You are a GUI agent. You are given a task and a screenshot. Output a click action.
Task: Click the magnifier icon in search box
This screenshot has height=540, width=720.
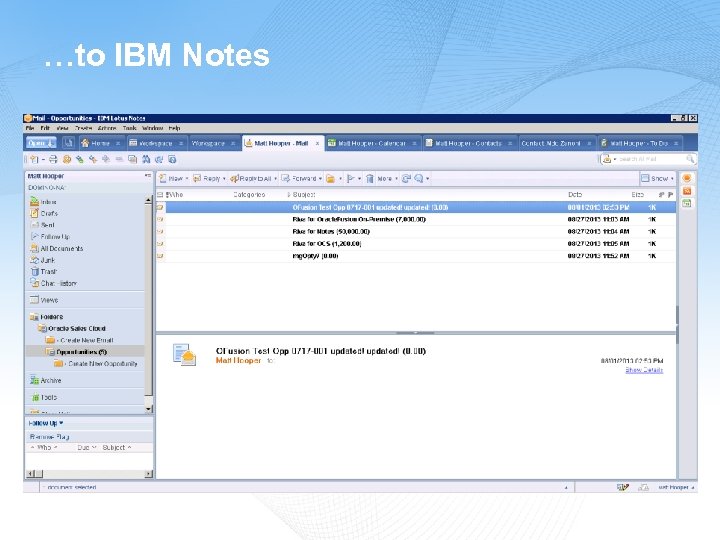tap(690, 159)
